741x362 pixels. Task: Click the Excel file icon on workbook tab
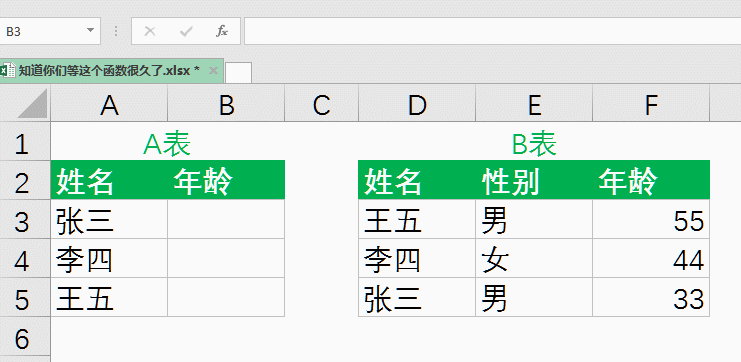[8, 70]
